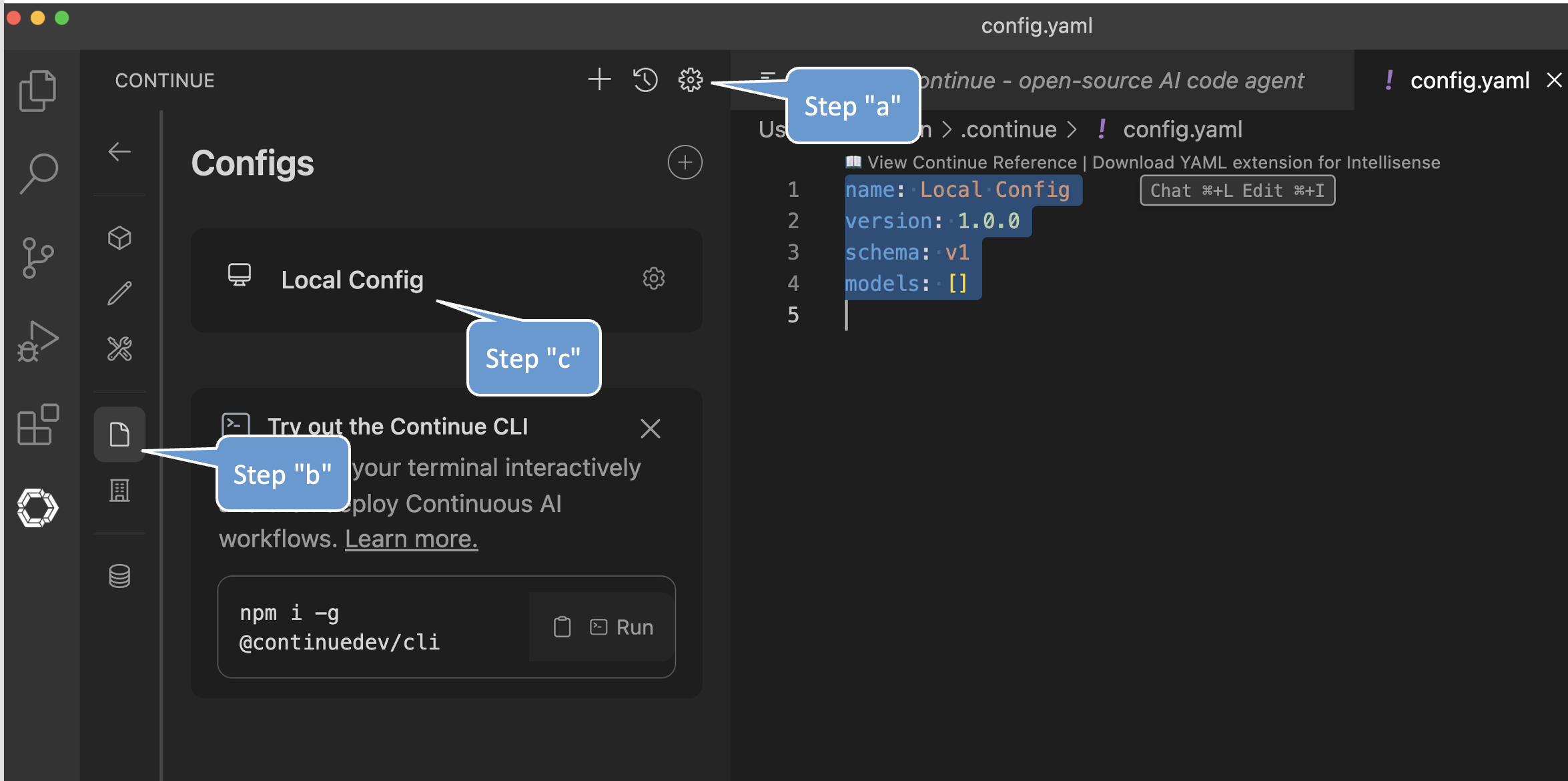Open the Search view in the activity bar
1568x781 pixels.
pos(39,174)
